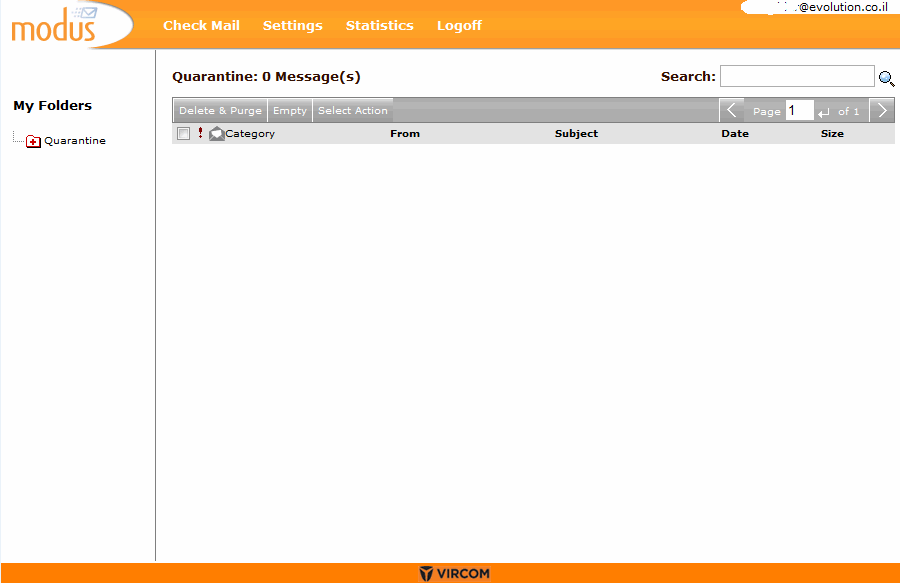The height and width of the screenshot is (583, 900).
Task: Click the search magnifier icon
Action: (886, 78)
